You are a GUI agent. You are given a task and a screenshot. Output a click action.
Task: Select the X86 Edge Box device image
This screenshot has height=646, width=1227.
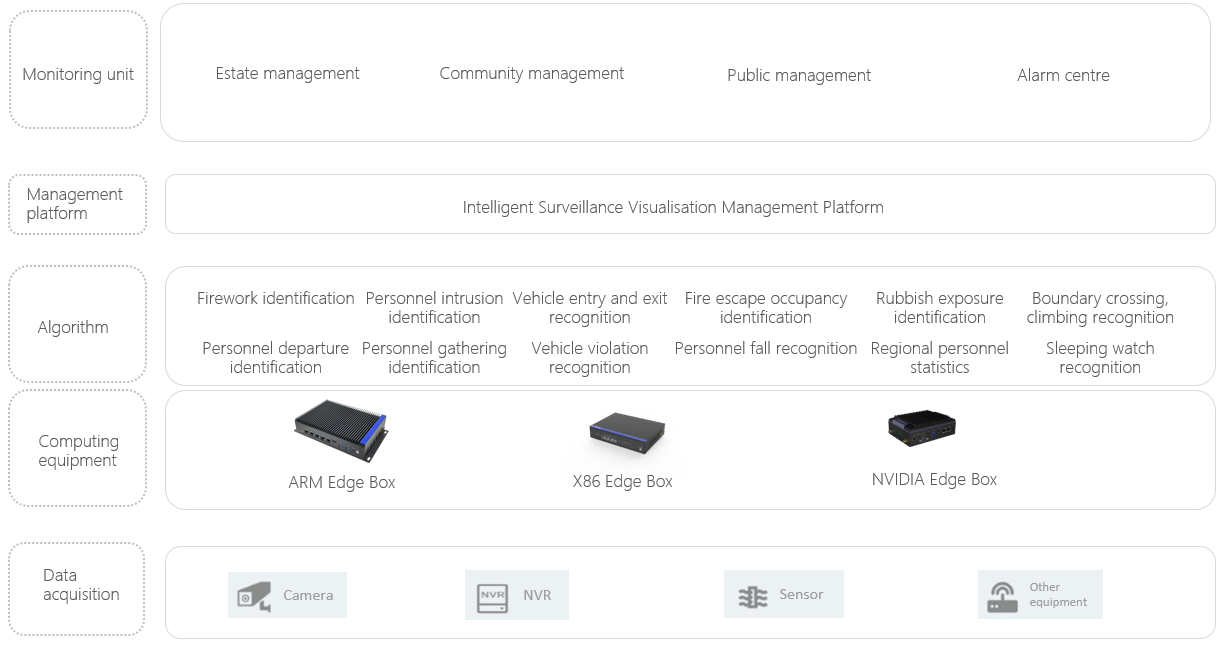[x=627, y=434]
